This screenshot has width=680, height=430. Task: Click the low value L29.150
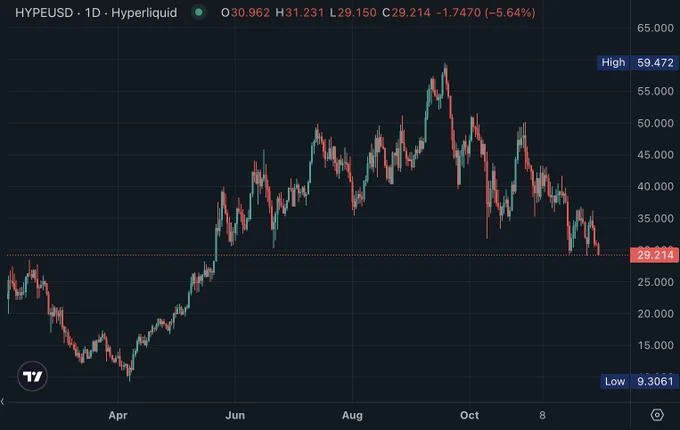[x=353, y=13]
